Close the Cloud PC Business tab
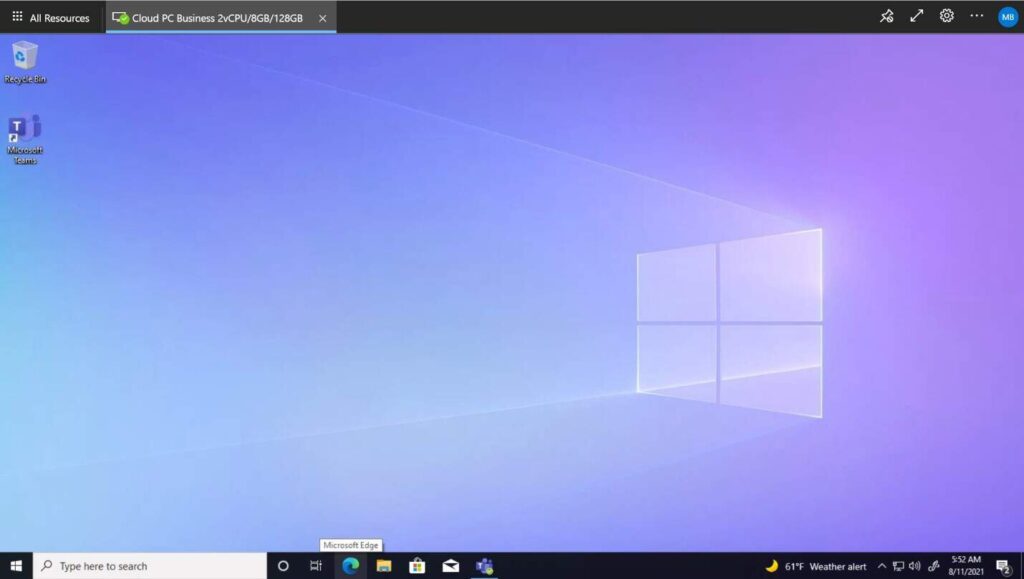Image resolution: width=1024 pixels, height=579 pixels. click(323, 18)
